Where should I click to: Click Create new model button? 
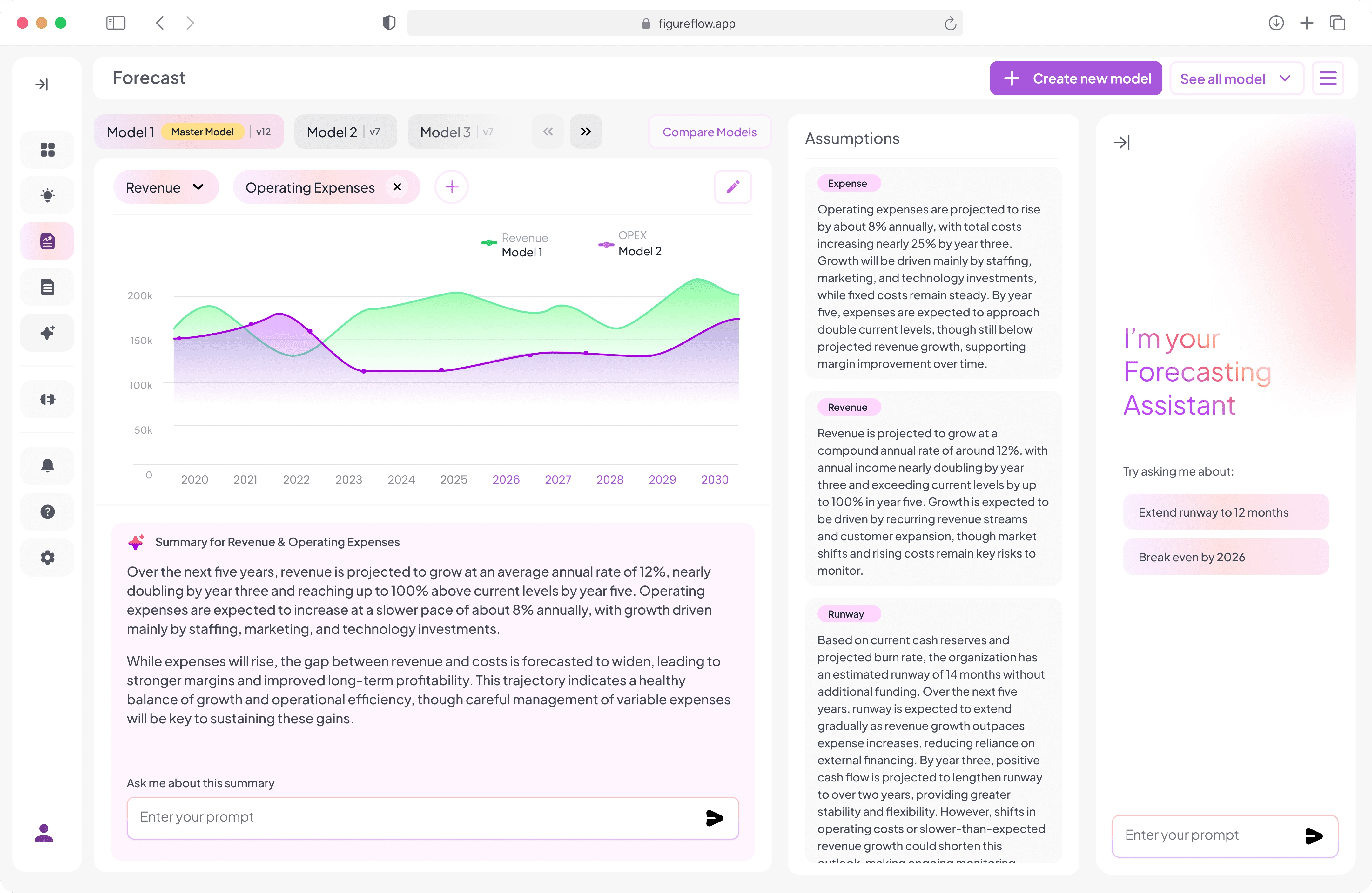click(1076, 78)
